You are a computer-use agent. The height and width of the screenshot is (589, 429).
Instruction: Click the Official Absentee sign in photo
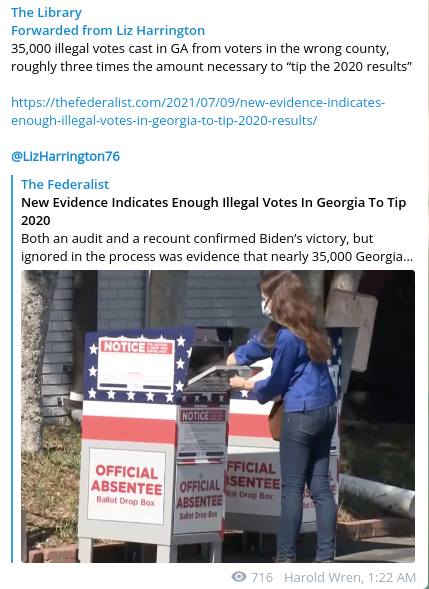point(126,486)
